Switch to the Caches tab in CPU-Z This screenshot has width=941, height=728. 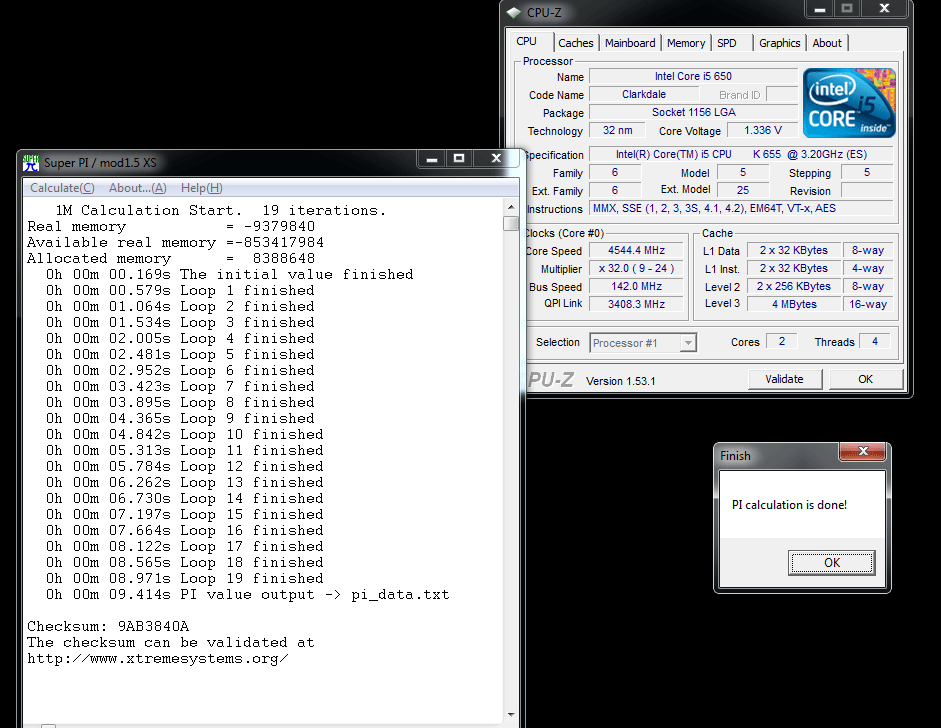pos(576,43)
